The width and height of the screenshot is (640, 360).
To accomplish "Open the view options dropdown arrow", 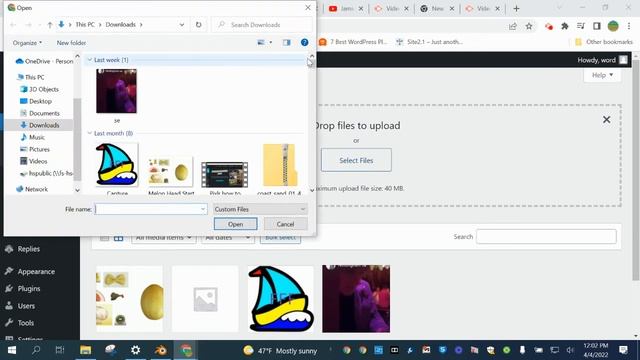I will click(271, 42).
